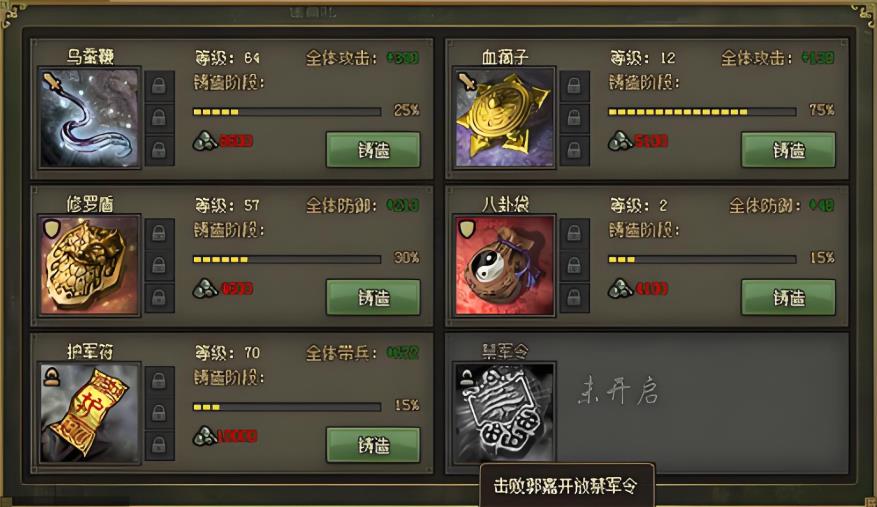Screen dimensions: 877x507
Task: Click the locked grayscale 禁军令 item
Action: pyautogui.click(x=504, y=413)
